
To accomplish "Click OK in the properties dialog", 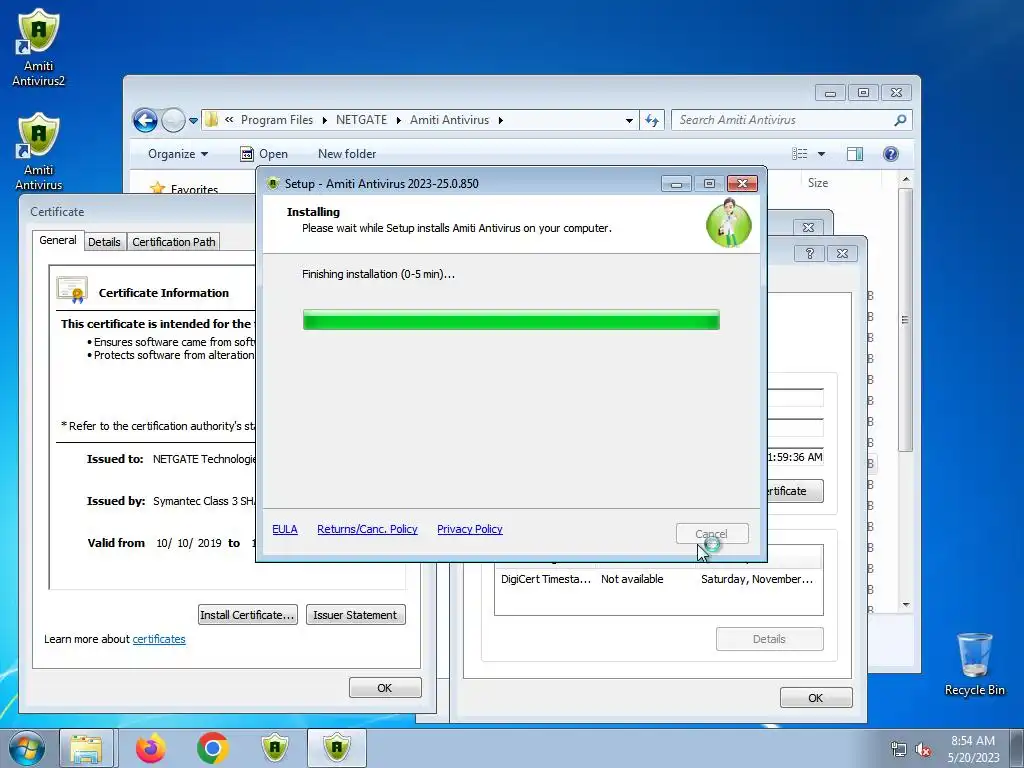I will pyautogui.click(x=816, y=697).
